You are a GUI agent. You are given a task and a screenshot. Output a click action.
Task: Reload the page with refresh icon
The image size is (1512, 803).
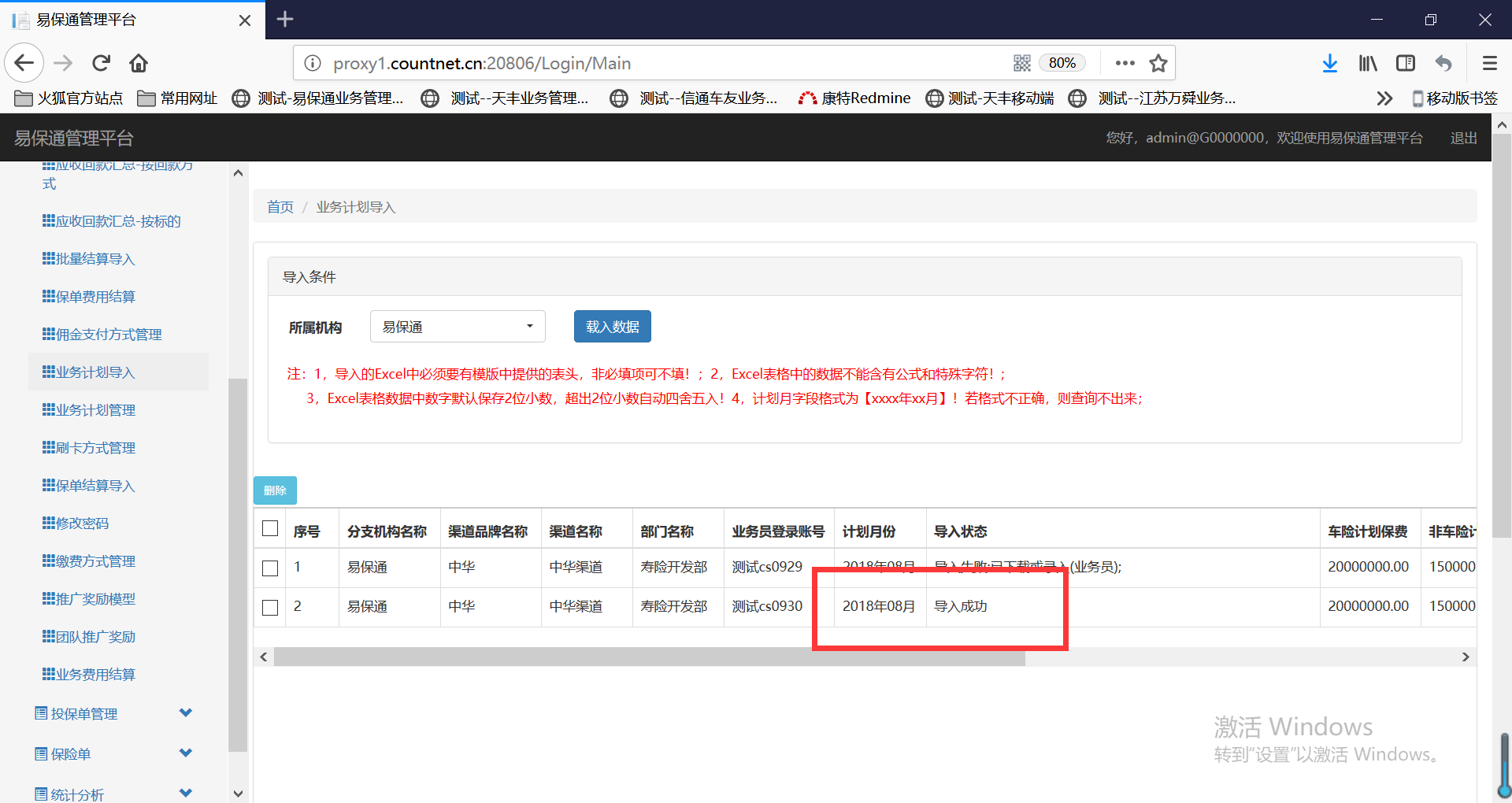(102, 63)
